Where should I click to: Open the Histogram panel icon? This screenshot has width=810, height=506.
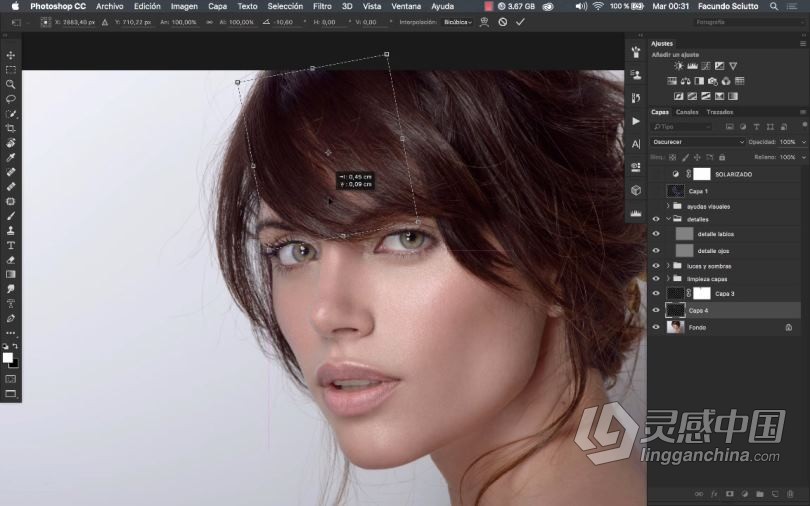point(636,213)
